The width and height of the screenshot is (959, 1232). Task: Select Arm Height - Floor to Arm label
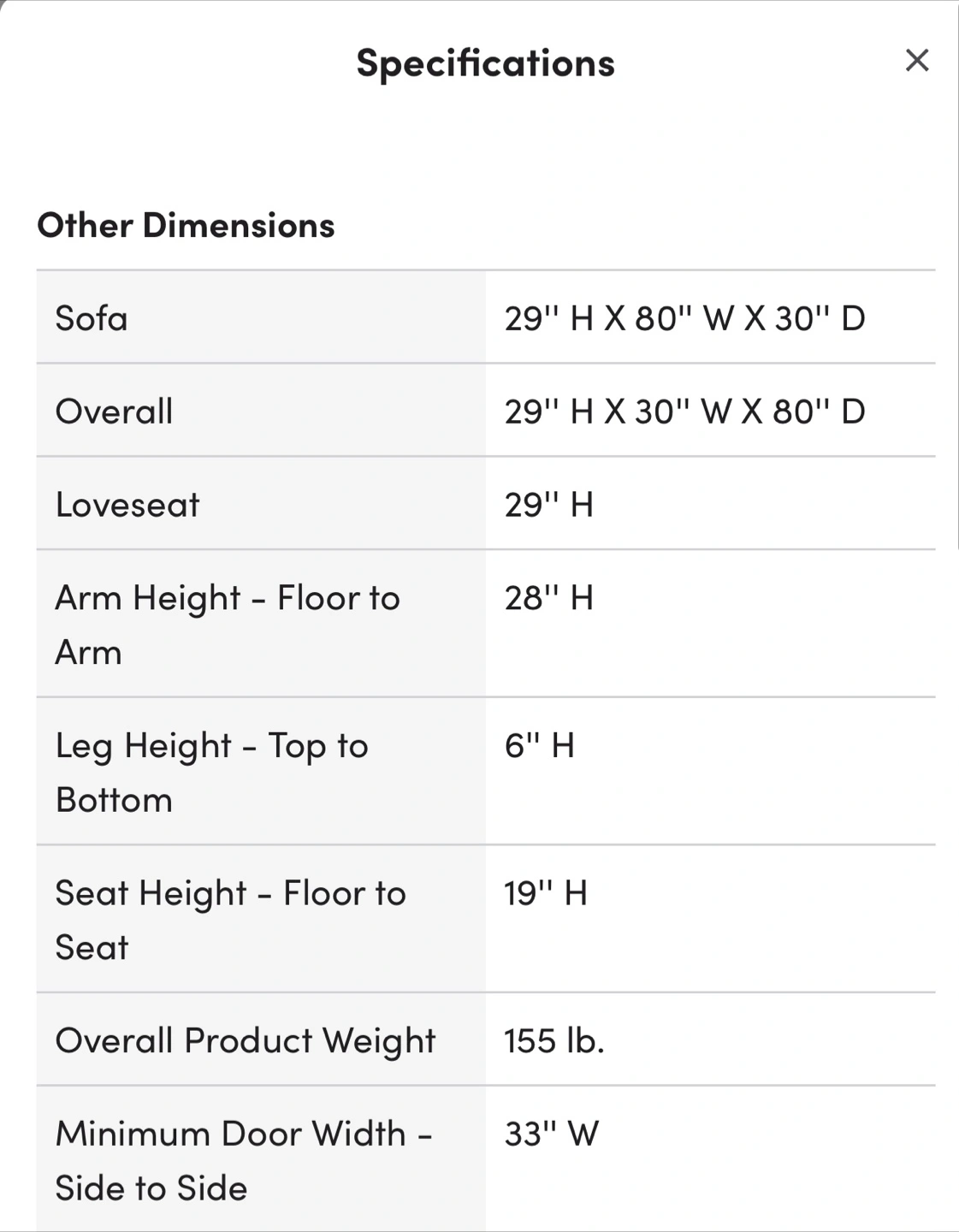click(227, 625)
